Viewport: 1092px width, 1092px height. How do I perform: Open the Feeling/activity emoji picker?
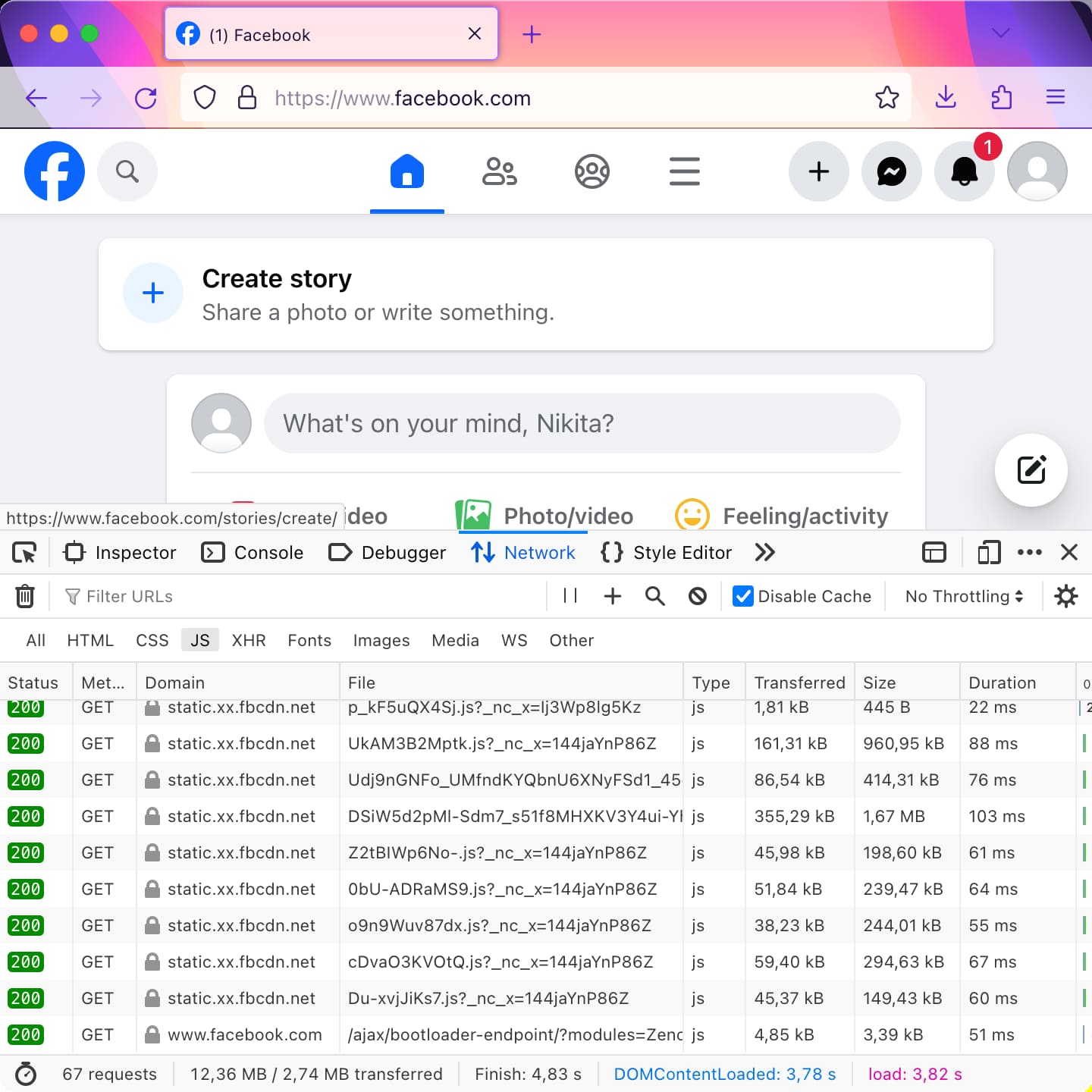[x=691, y=514]
